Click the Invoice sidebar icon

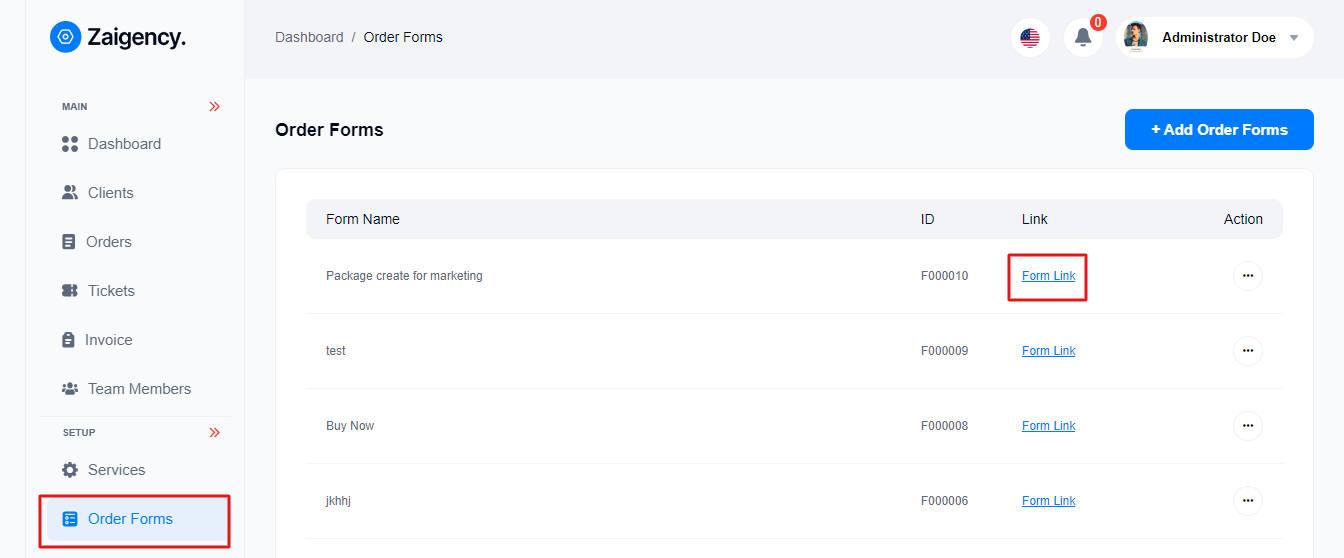[69, 340]
